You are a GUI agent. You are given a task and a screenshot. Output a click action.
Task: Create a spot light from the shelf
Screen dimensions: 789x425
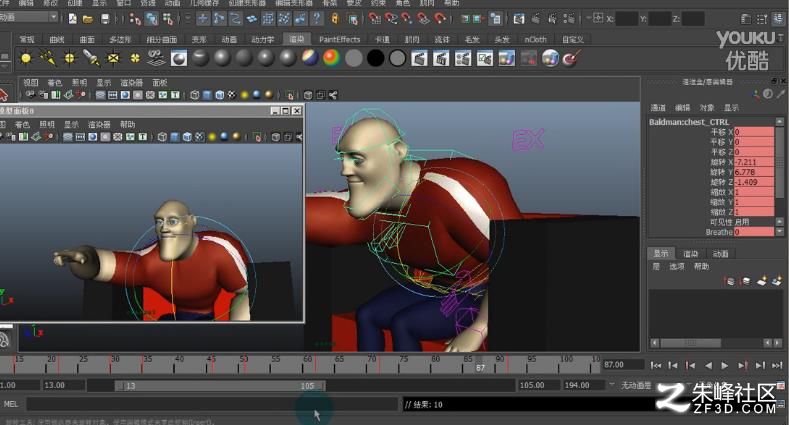(x=91, y=59)
